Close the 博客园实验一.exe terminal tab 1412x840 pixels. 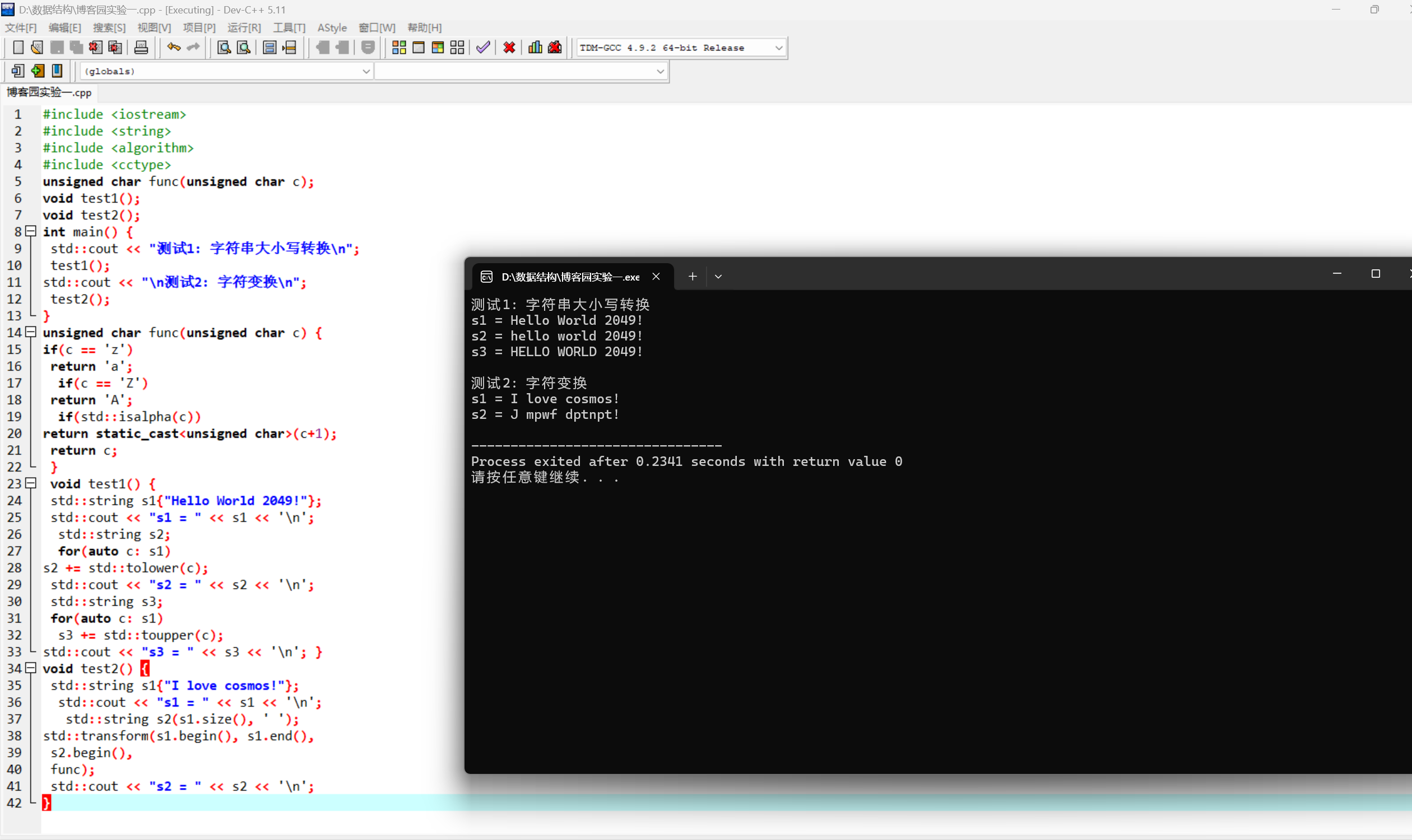tap(656, 277)
